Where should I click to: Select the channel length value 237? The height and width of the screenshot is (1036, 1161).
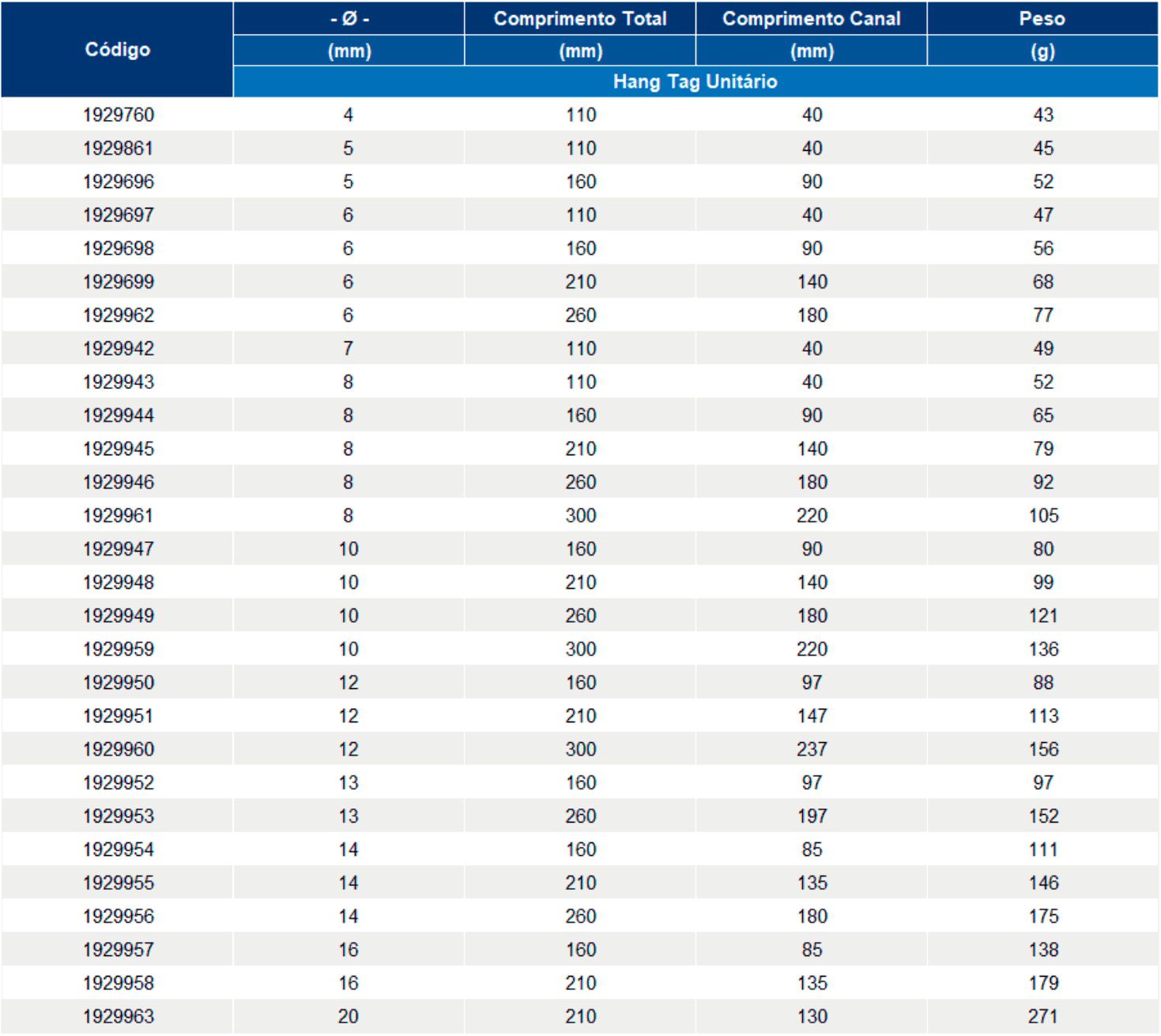pos(812,749)
